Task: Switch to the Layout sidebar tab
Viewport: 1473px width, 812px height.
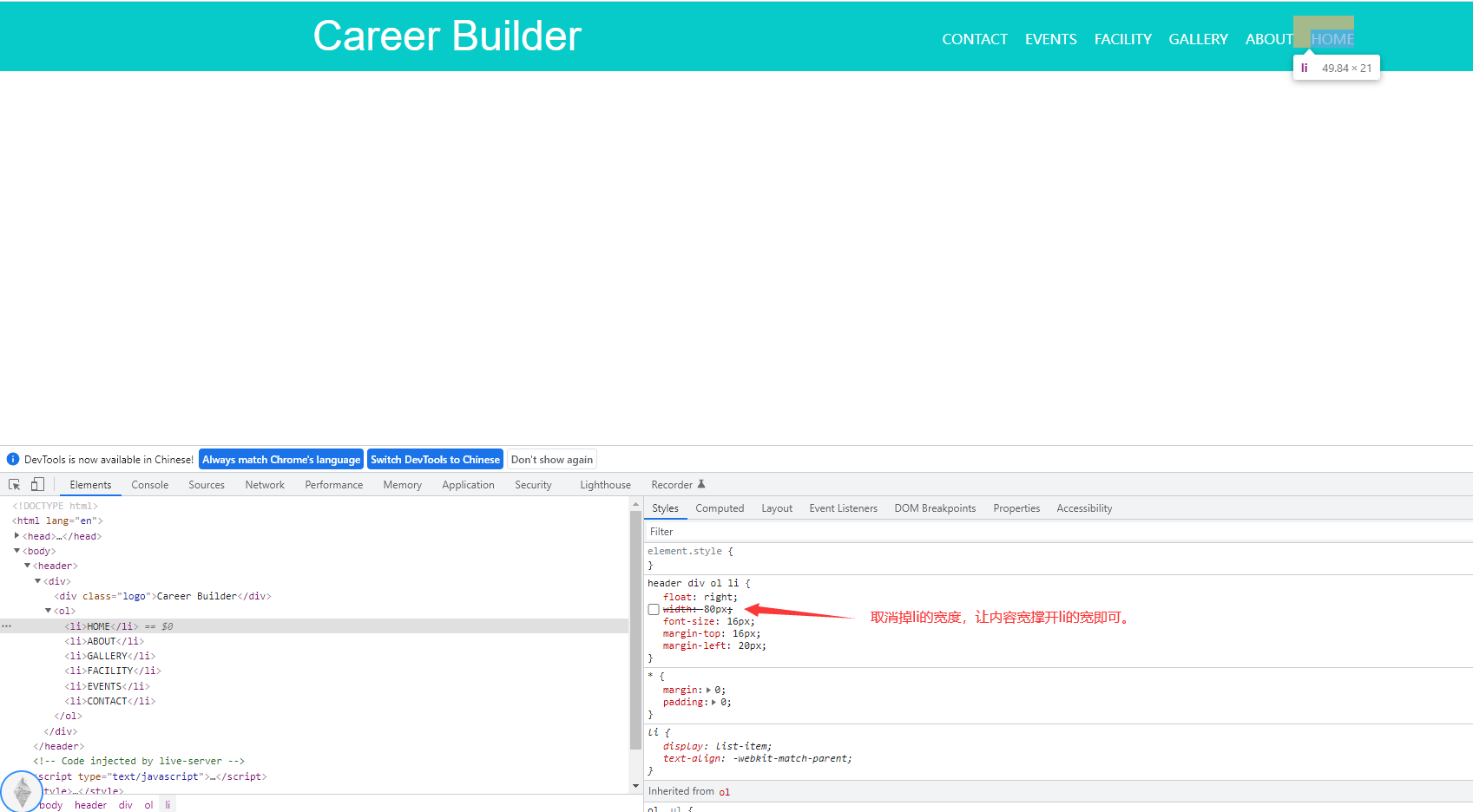Action: coord(777,508)
